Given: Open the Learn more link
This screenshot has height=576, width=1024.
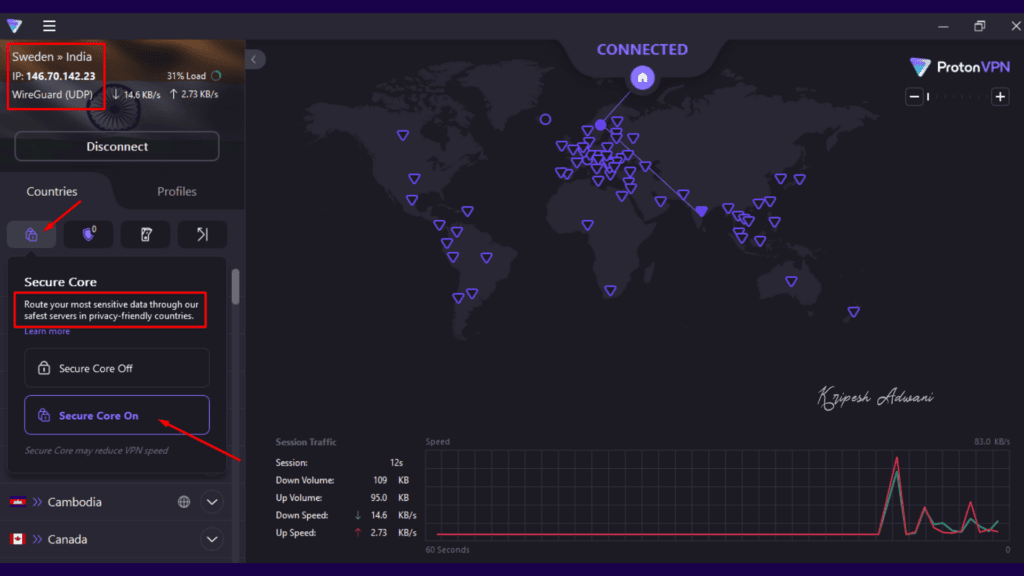Looking at the screenshot, I should click(x=46, y=330).
